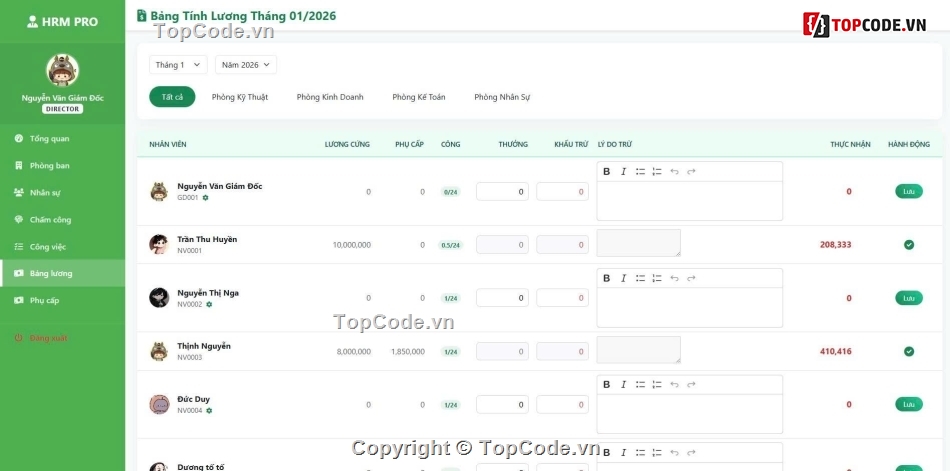Click Lưu button for Đức Duy
Screen dimensions: 950x471
(909, 404)
